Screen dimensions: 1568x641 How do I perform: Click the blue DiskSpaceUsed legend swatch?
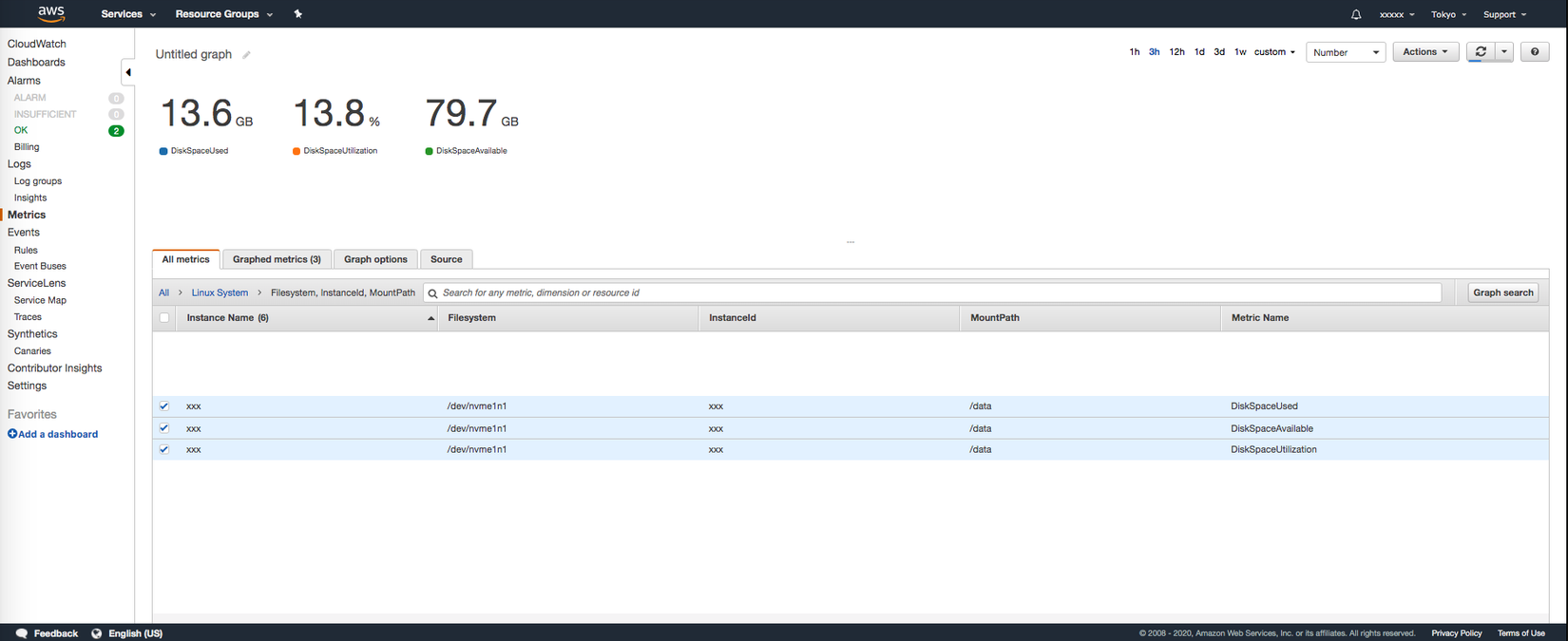pyautogui.click(x=163, y=151)
